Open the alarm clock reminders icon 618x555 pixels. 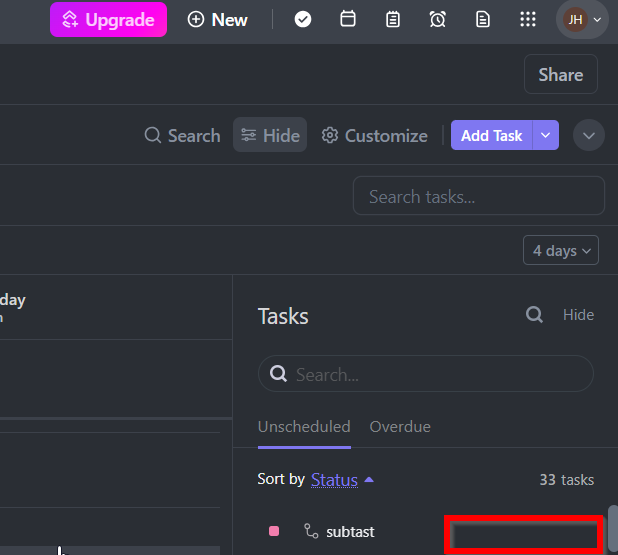(437, 19)
